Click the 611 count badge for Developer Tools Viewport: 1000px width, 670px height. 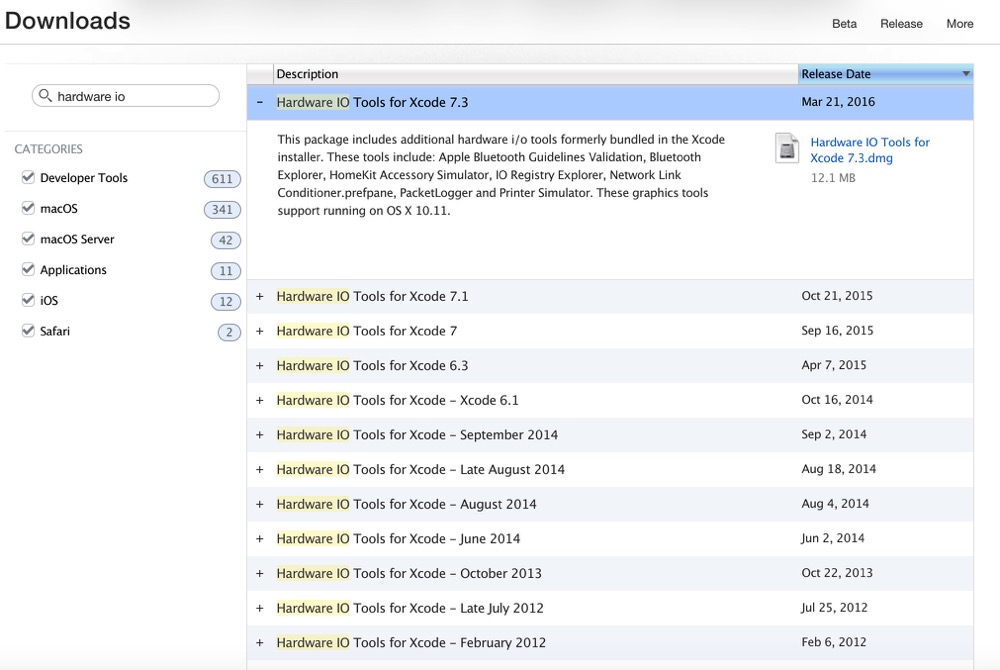[x=222, y=179]
